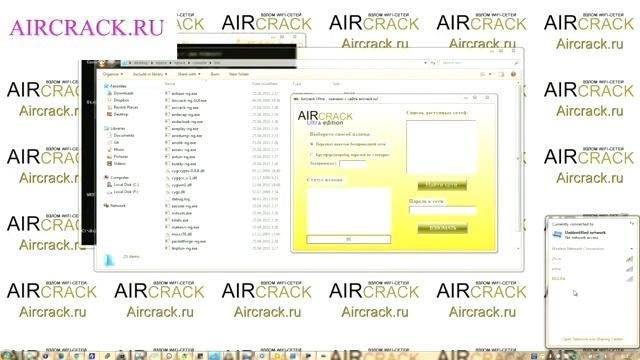Click New folder in Explorer toolbar
The height and width of the screenshot is (360, 640).
click(239, 74)
